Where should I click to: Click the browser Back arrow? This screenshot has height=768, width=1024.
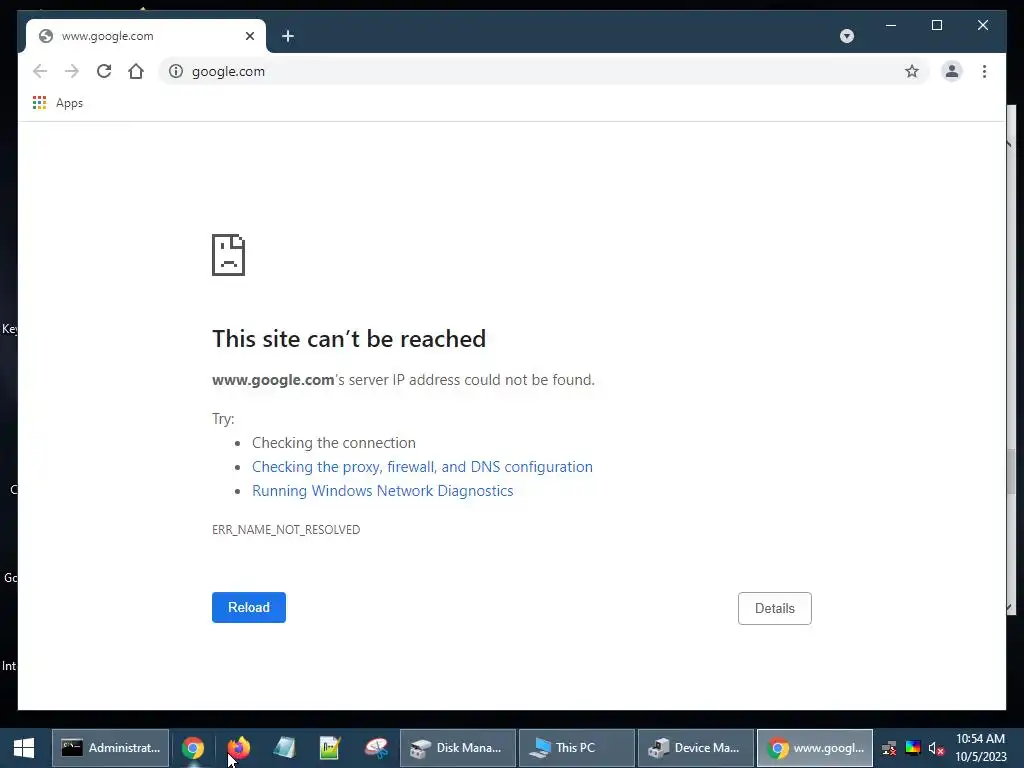40,71
